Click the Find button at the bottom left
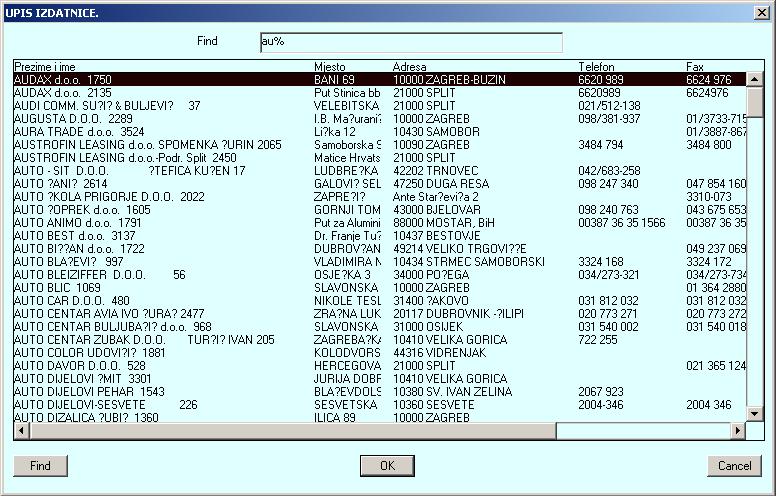 [40, 466]
